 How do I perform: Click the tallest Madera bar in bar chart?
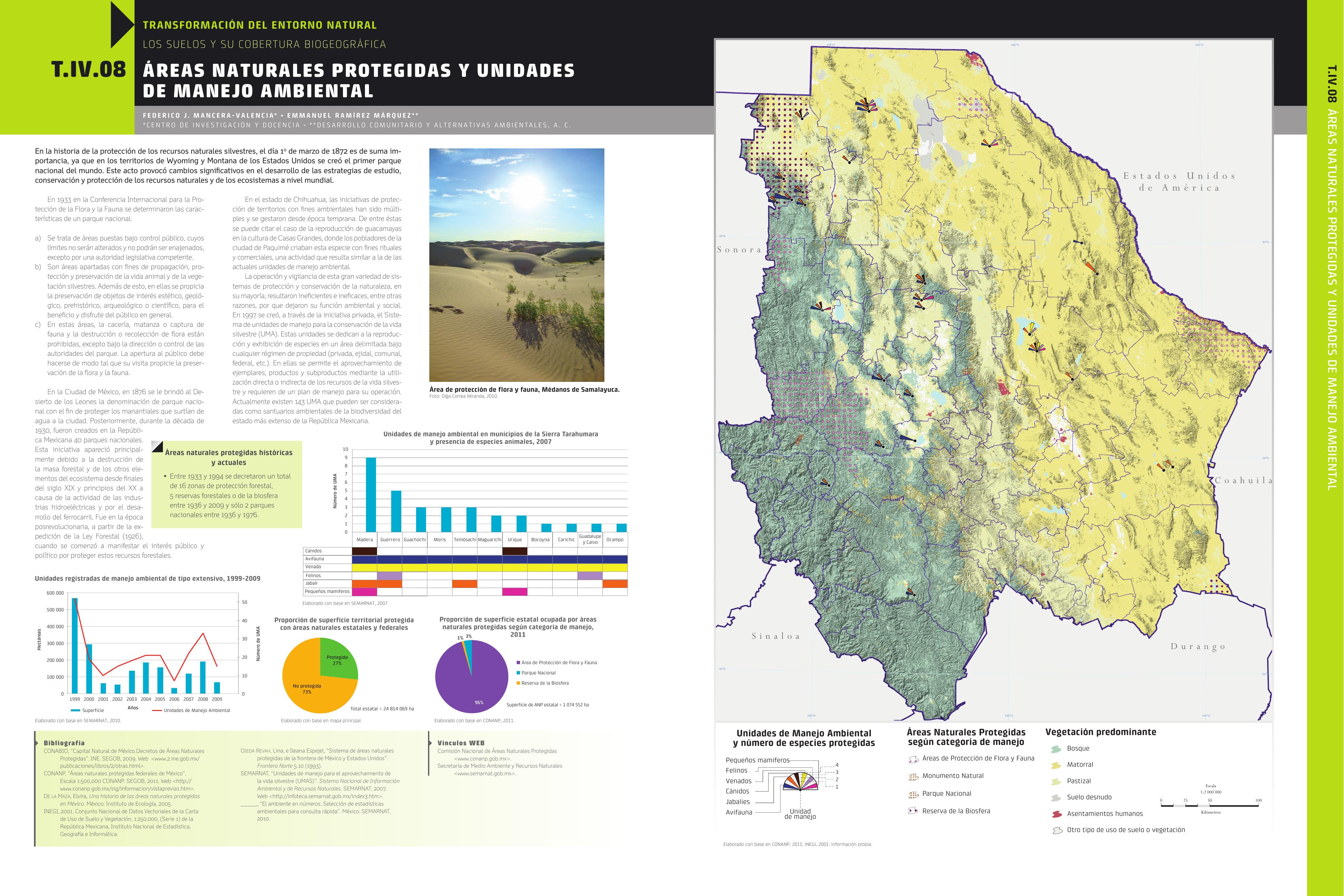click(x=371, y=494)
